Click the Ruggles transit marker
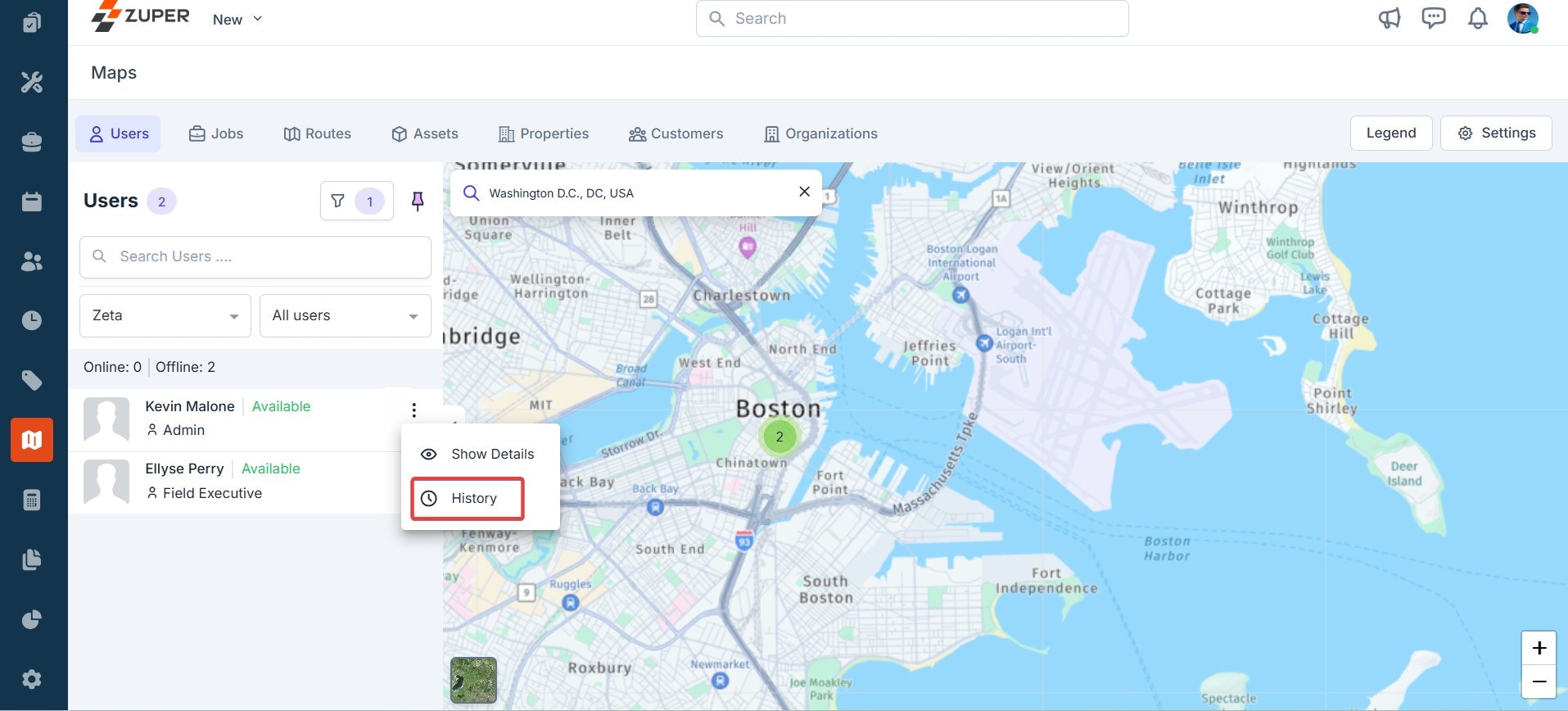 [571, 603]
